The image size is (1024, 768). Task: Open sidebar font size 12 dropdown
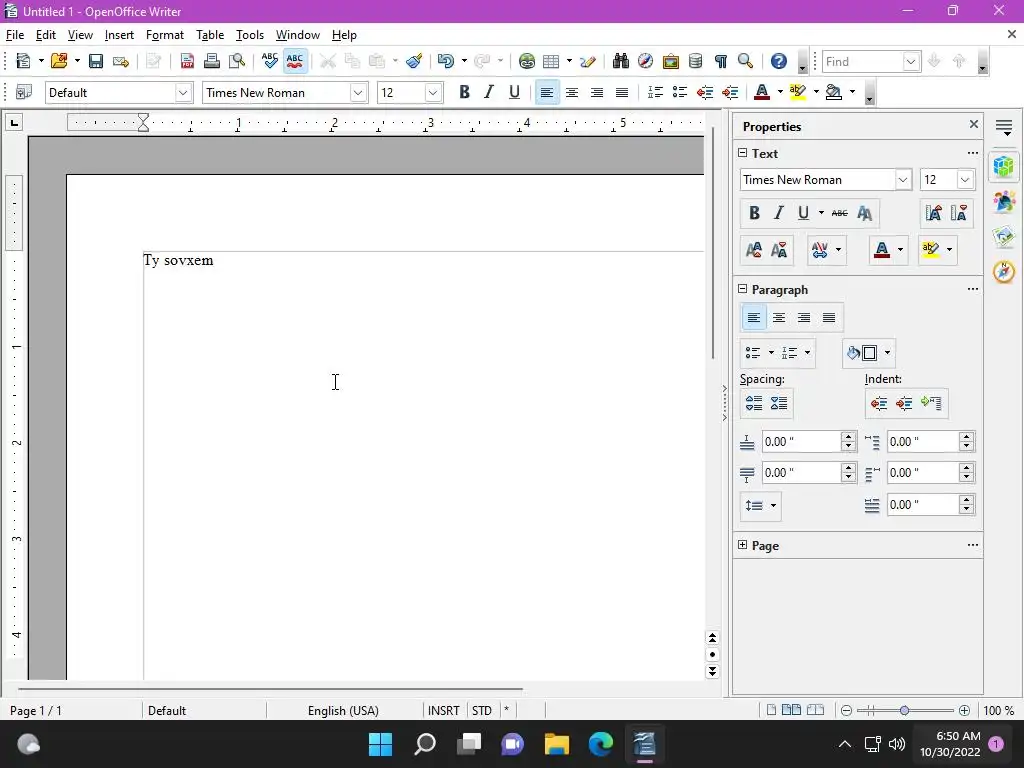pyautogui.click(x=965, y=180)
